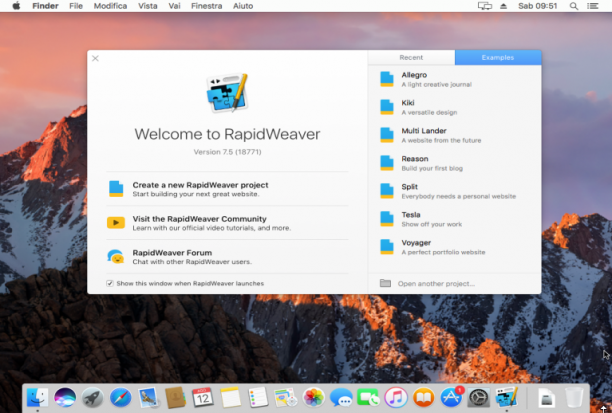Open iBooks in the Dock

pos(423,398)
